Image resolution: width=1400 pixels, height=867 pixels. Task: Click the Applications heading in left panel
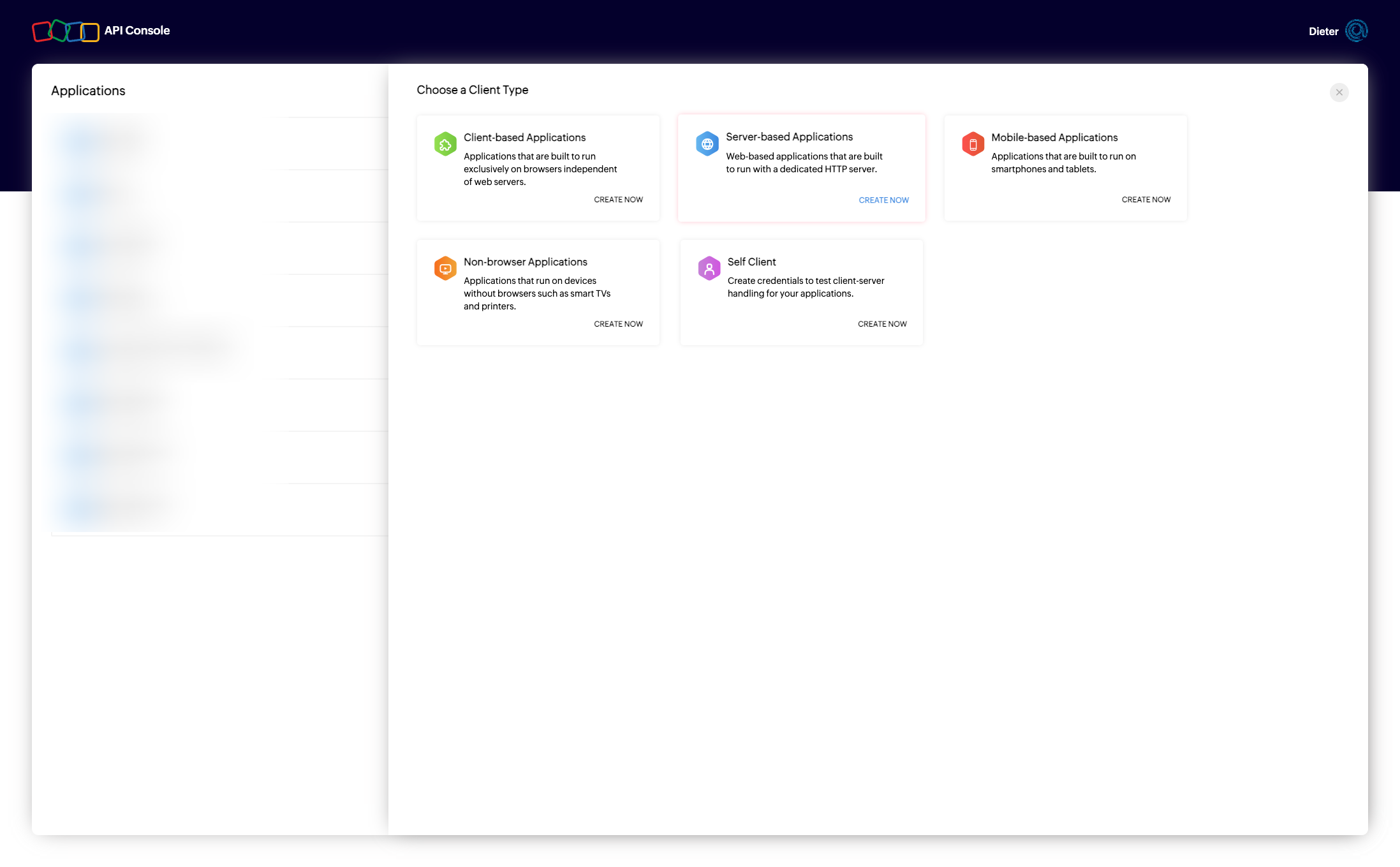(x=88, y=91)
